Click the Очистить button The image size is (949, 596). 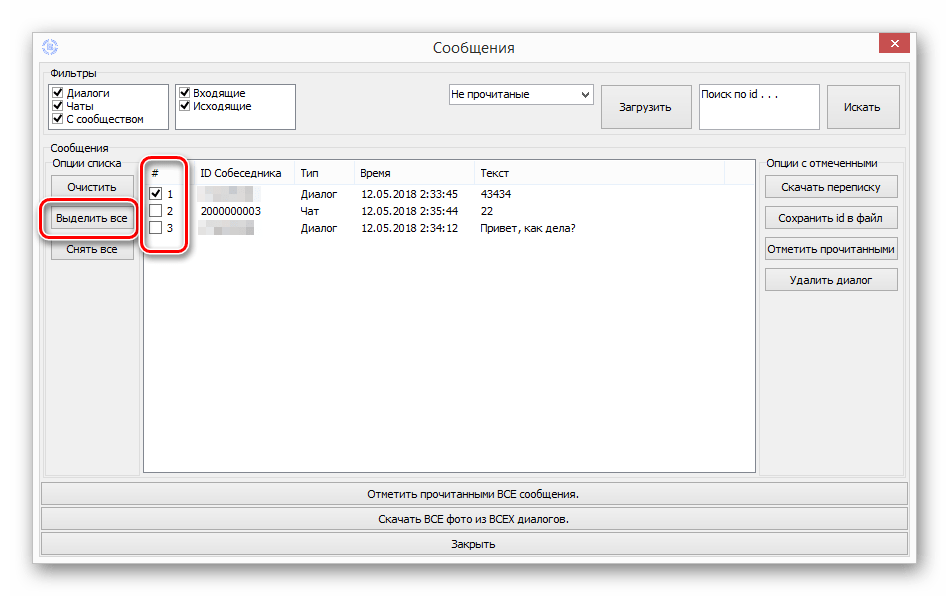coord(92,187)
